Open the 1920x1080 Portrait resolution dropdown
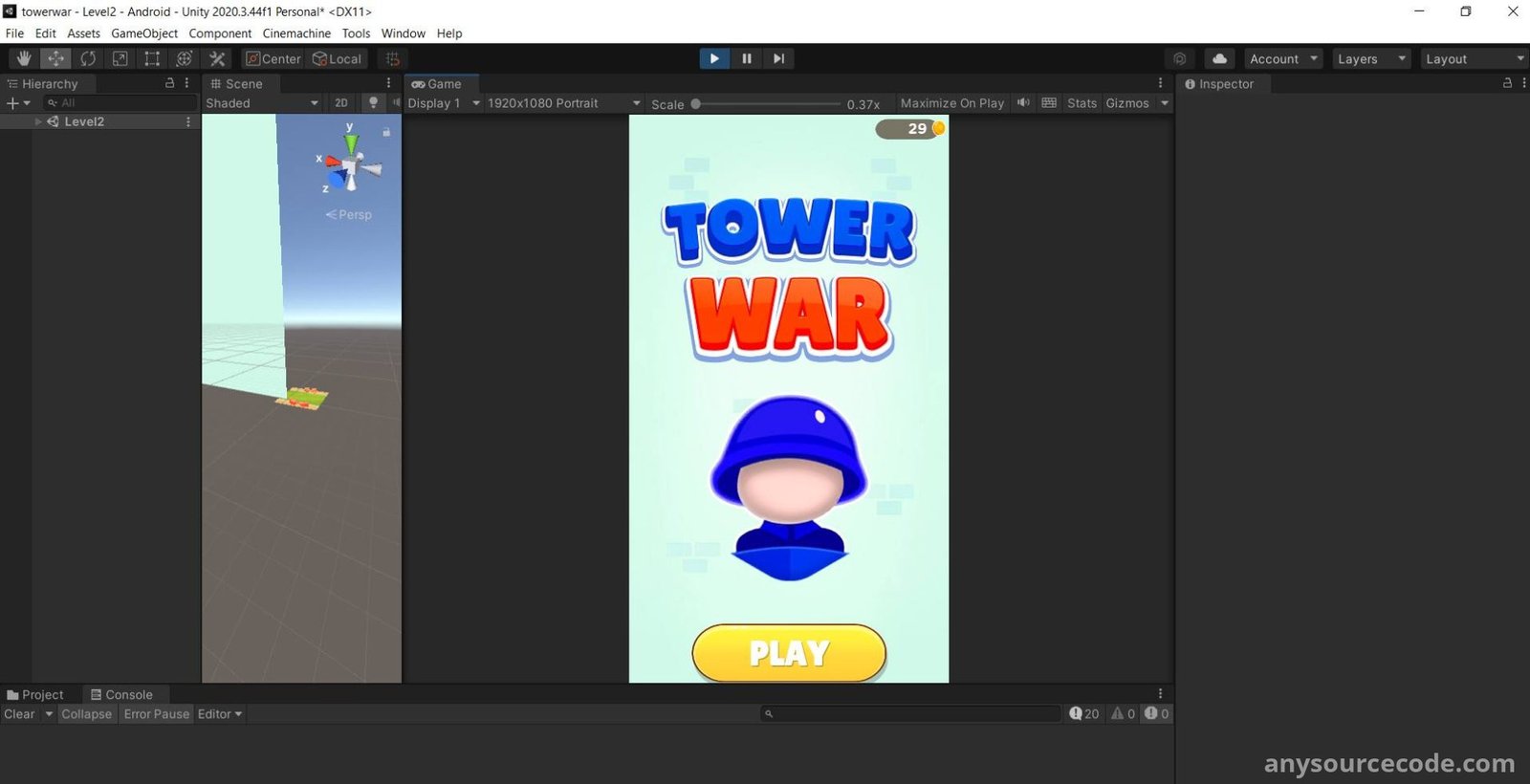Screen dimensions: 1530x784 point(562,103)
